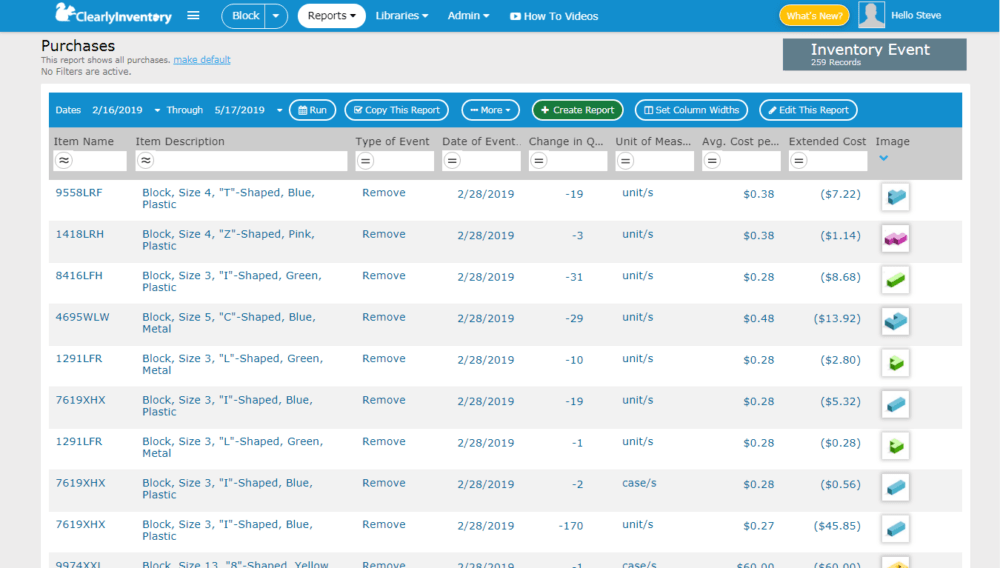Click the Run button
This screenshot has width=1000, height=568.
point(312,110)
